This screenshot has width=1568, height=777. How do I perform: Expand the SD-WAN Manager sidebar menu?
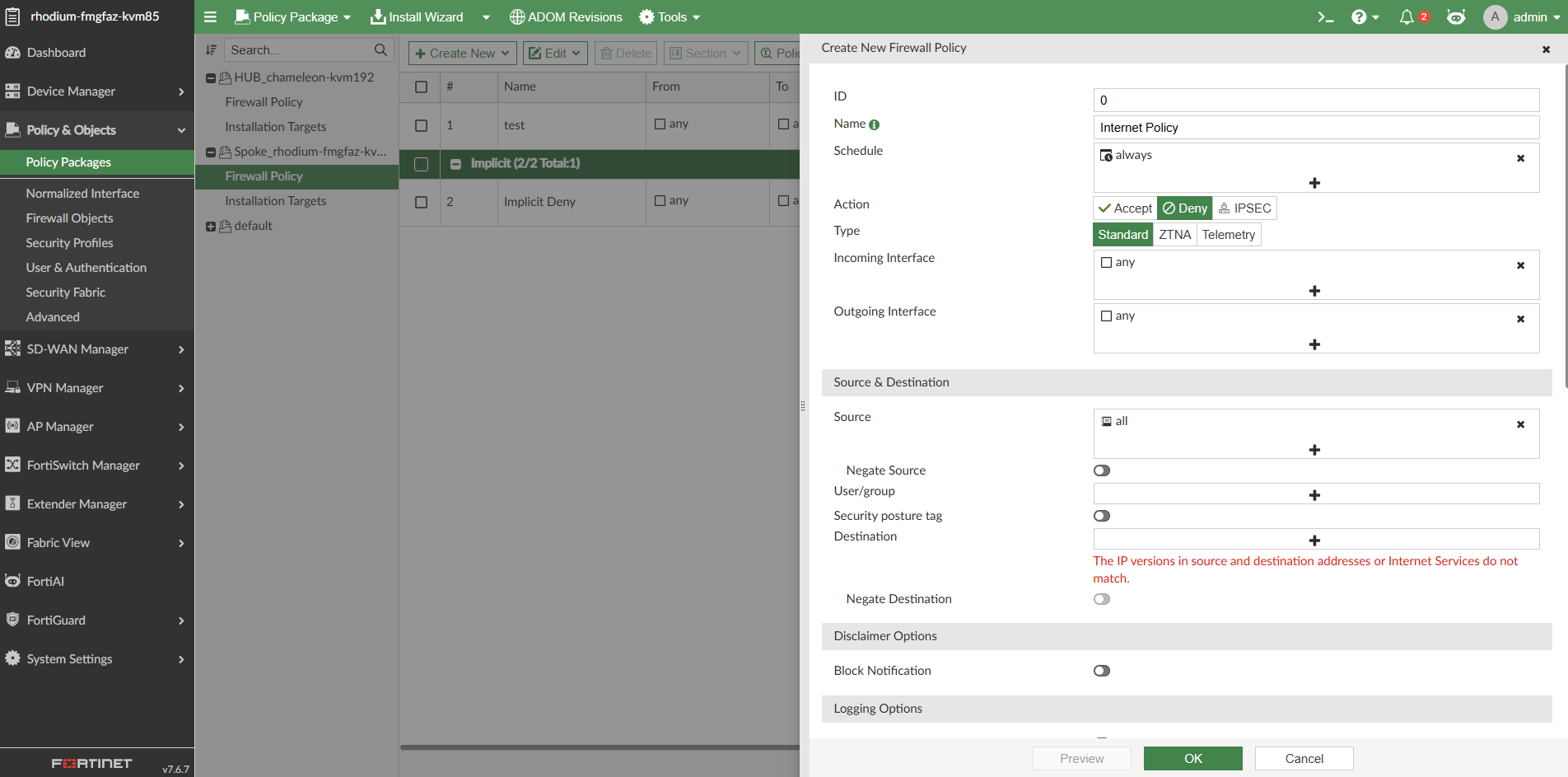(x=97, y=349)
